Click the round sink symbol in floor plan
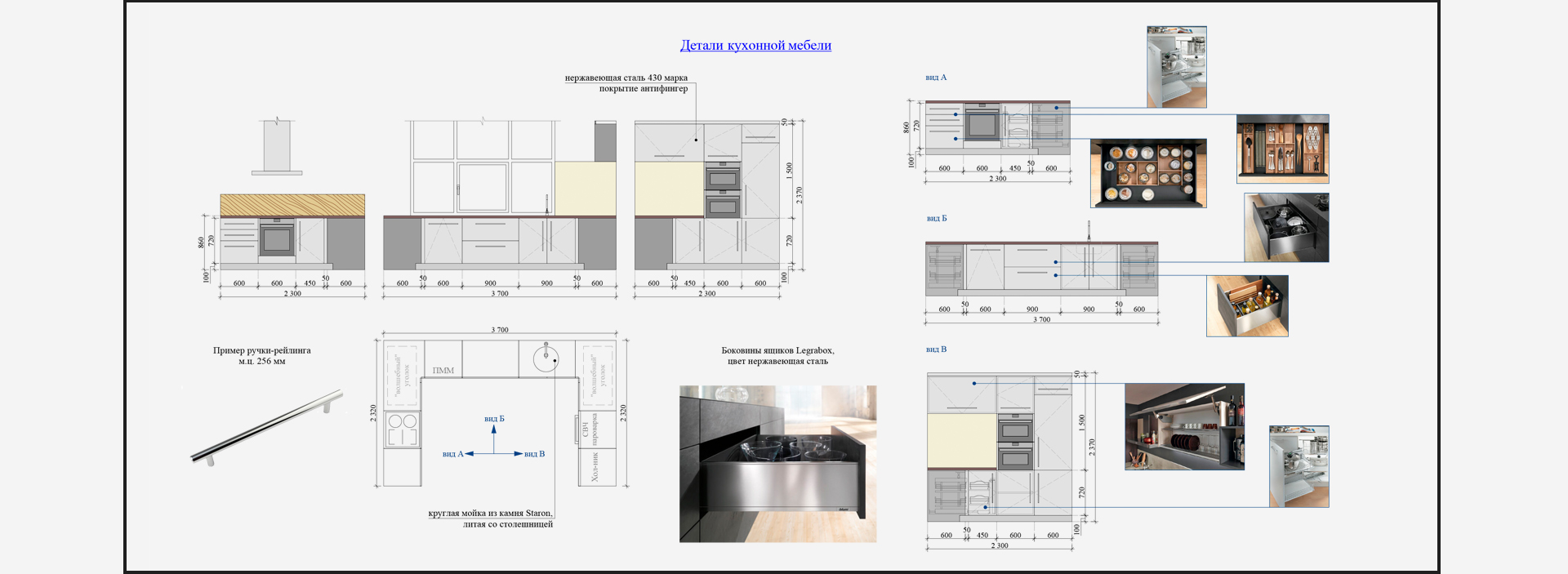This screenshot has height=574, width=1568. [546, 357]
